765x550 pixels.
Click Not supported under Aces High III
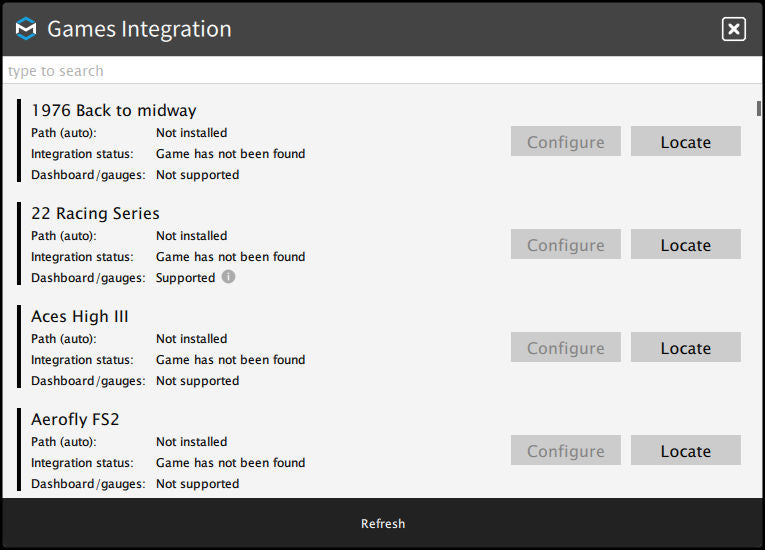coord(198,381)
